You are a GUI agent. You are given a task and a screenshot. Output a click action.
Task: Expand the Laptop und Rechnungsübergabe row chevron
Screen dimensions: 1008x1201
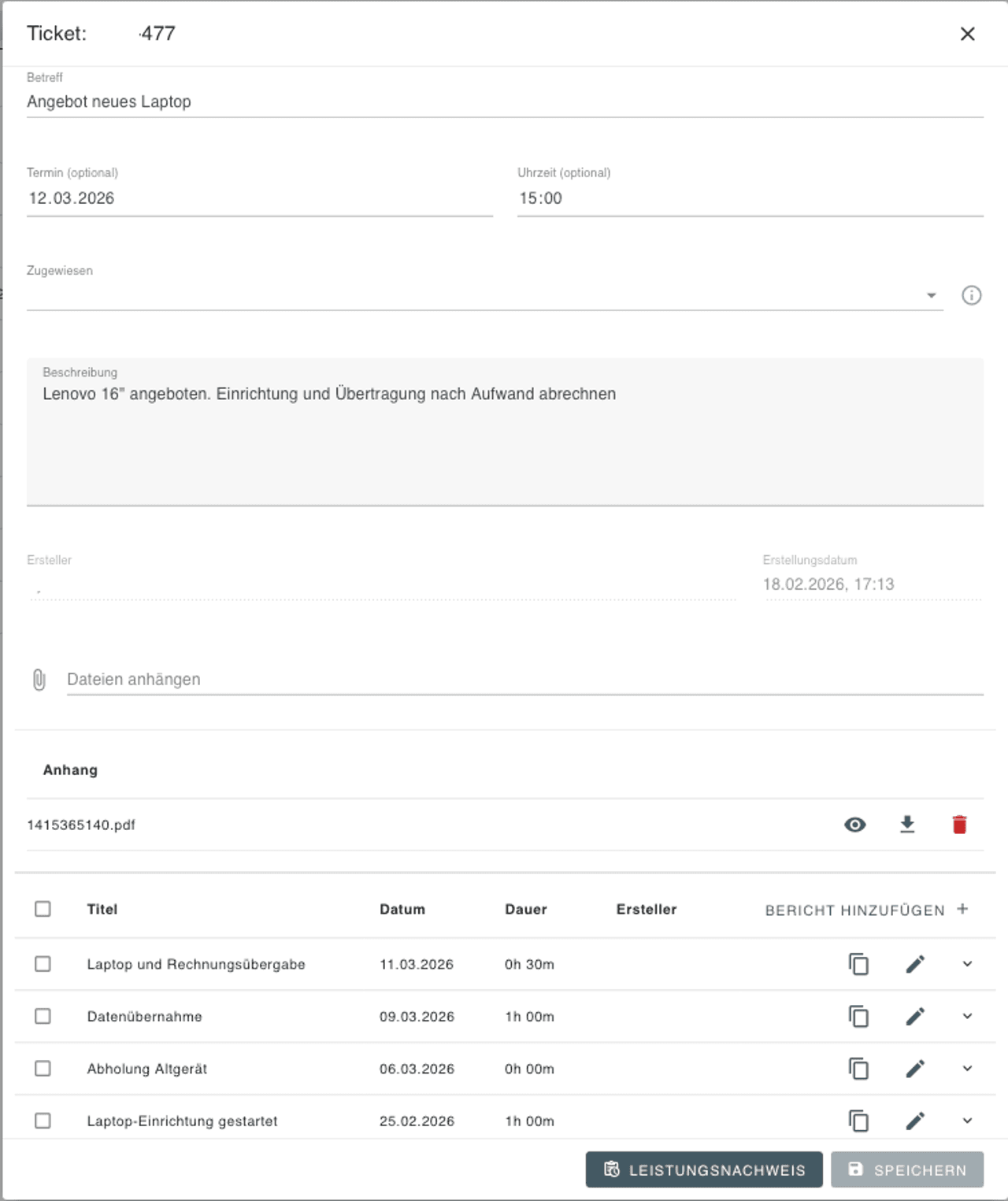(968, 964)
